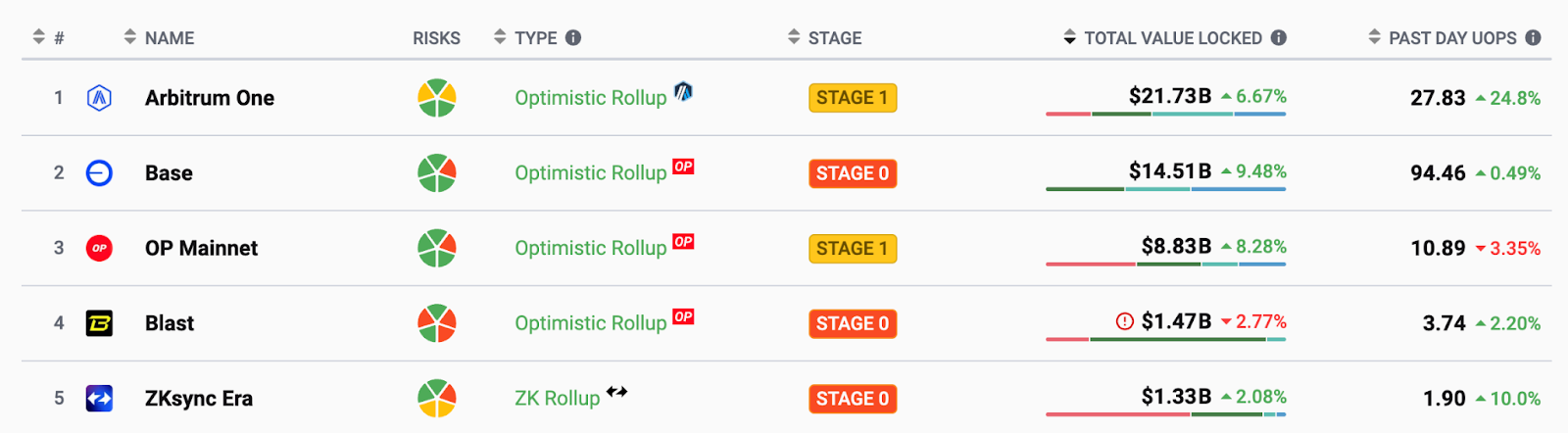Click the ZK Rollup type label
The image size is (1568, 433).
click(x=557, y=399)
